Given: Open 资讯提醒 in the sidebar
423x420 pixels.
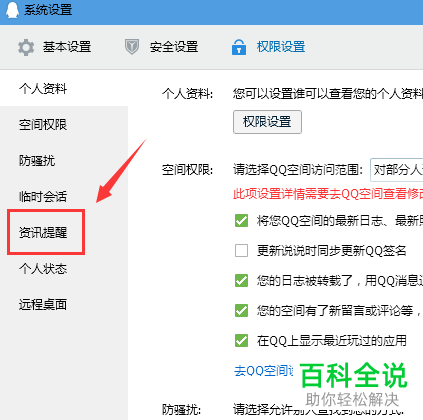Looking at the screenshot, I should [43, 233].
